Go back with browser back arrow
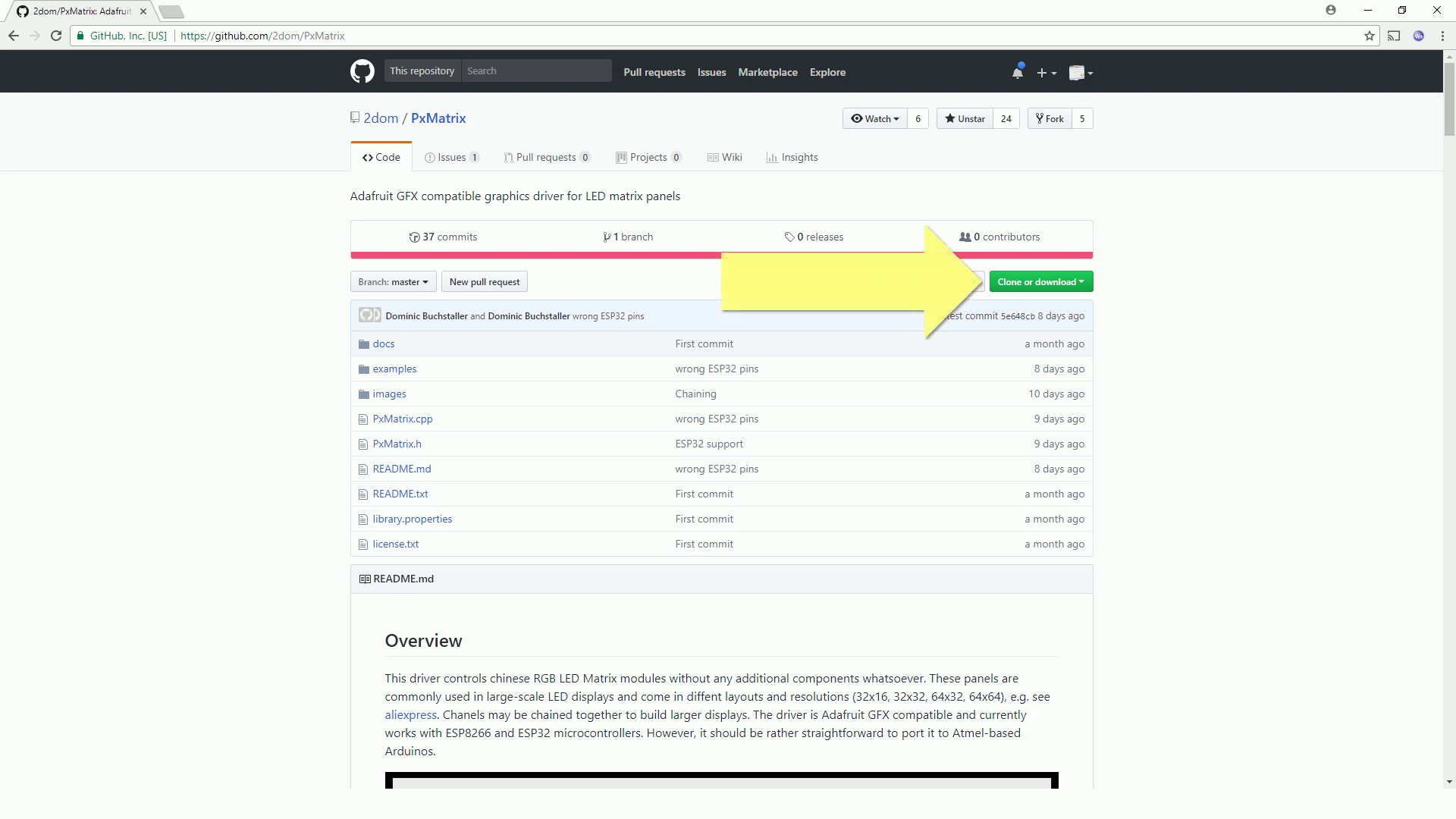Viewport: 1456px width, 819px height. (14, 36)
